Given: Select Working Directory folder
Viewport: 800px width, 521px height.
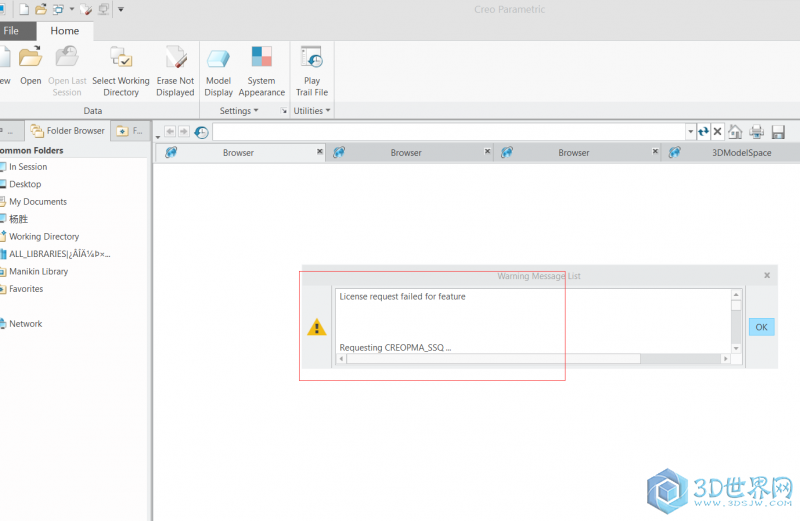Looking at the screenshot, I should click(44, 237).
